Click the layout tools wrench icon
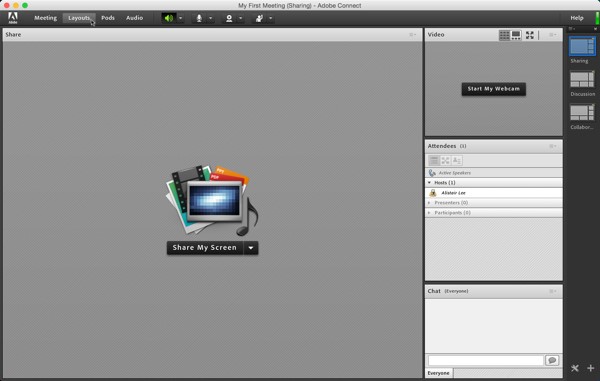Viewport: 600px width, 381px height. (575, 368)
